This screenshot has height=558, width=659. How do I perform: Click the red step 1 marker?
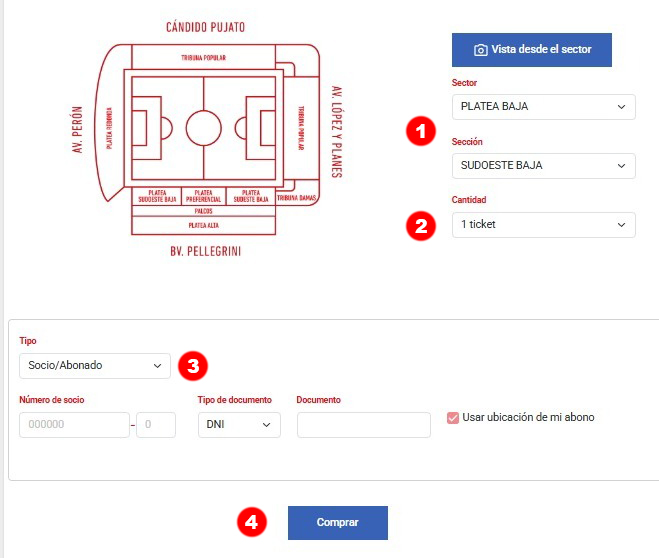[422, 131]
